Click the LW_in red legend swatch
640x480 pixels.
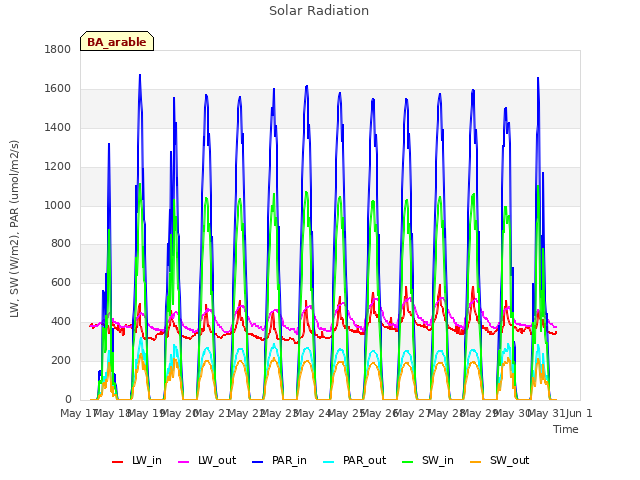117,462
